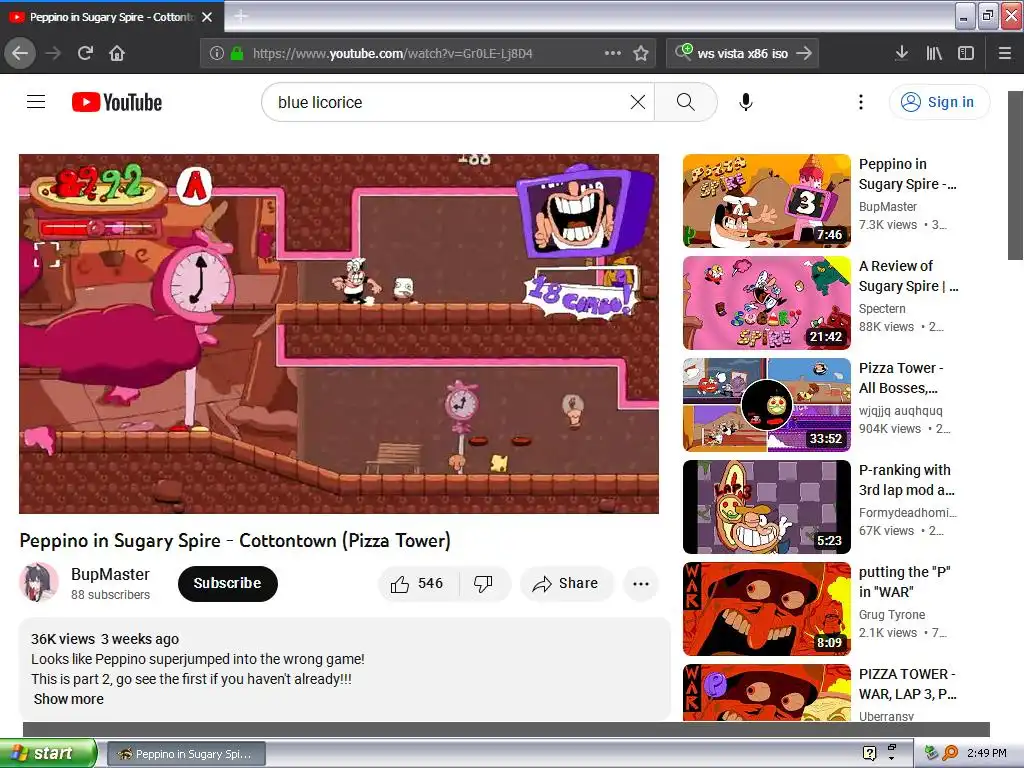Click the page vertical scrollbar thumb
Image resolution: width=1024 pixels, height=768 pixels.
tap(1016, 175)
